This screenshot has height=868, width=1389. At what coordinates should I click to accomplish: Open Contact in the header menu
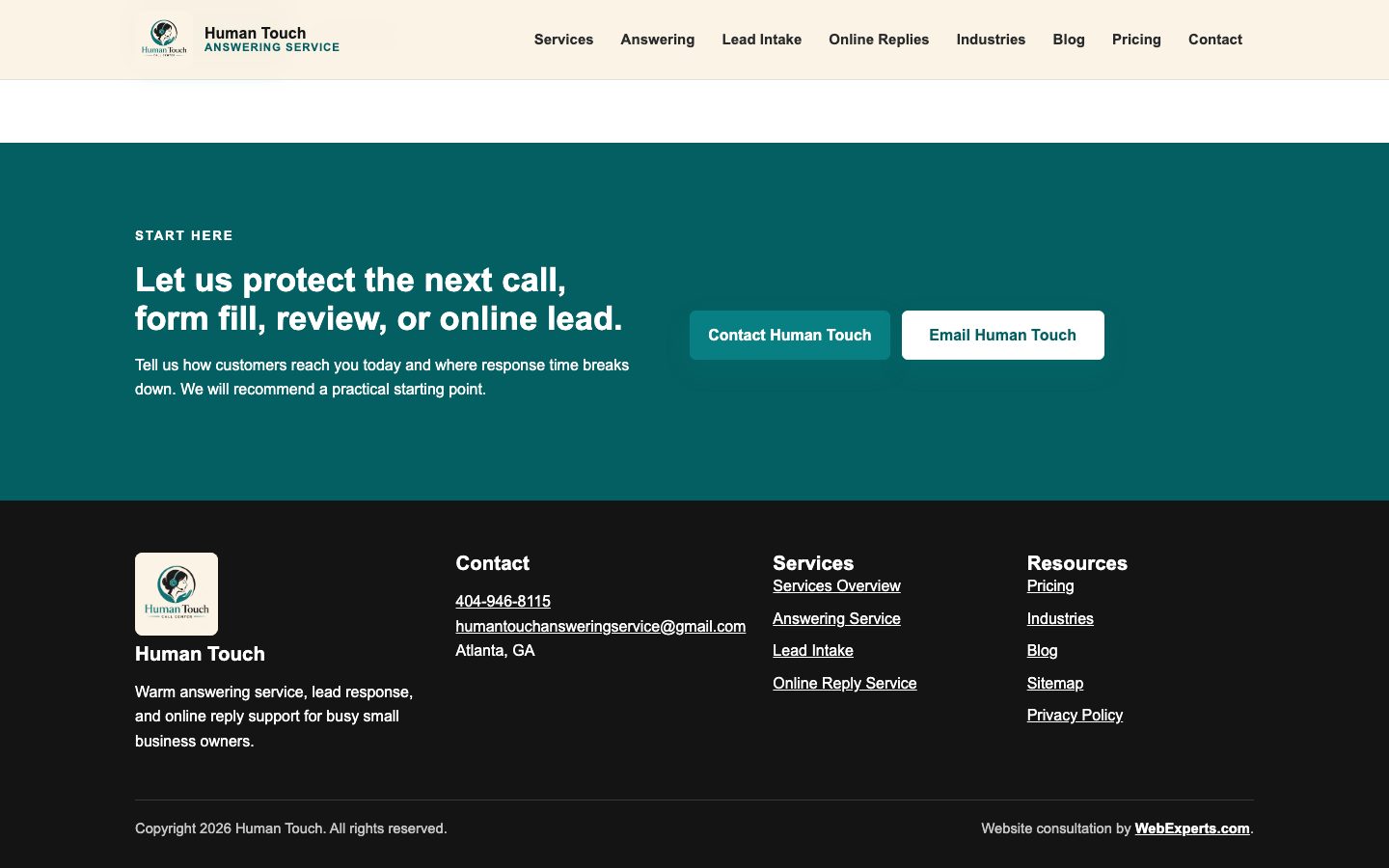[1215, 40]
